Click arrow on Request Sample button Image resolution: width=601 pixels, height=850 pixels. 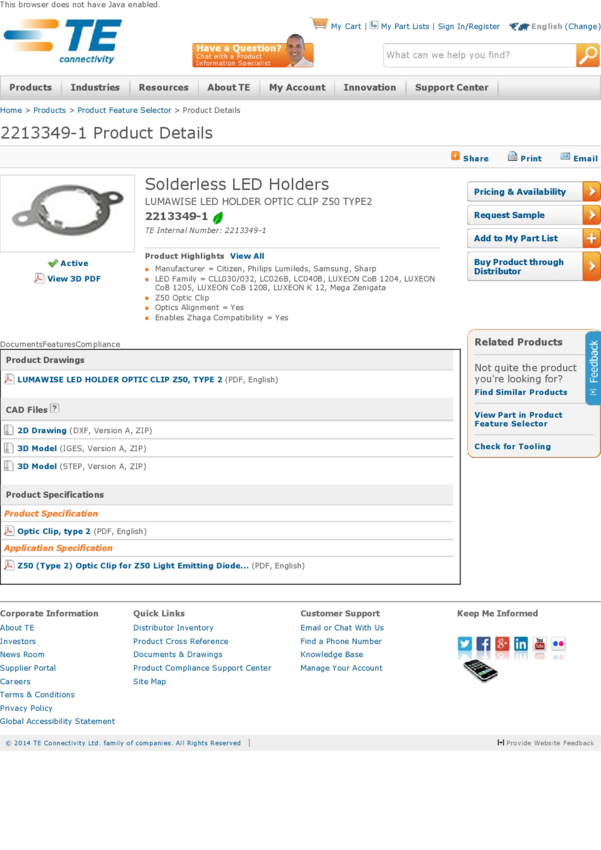(x=591, y=215)
